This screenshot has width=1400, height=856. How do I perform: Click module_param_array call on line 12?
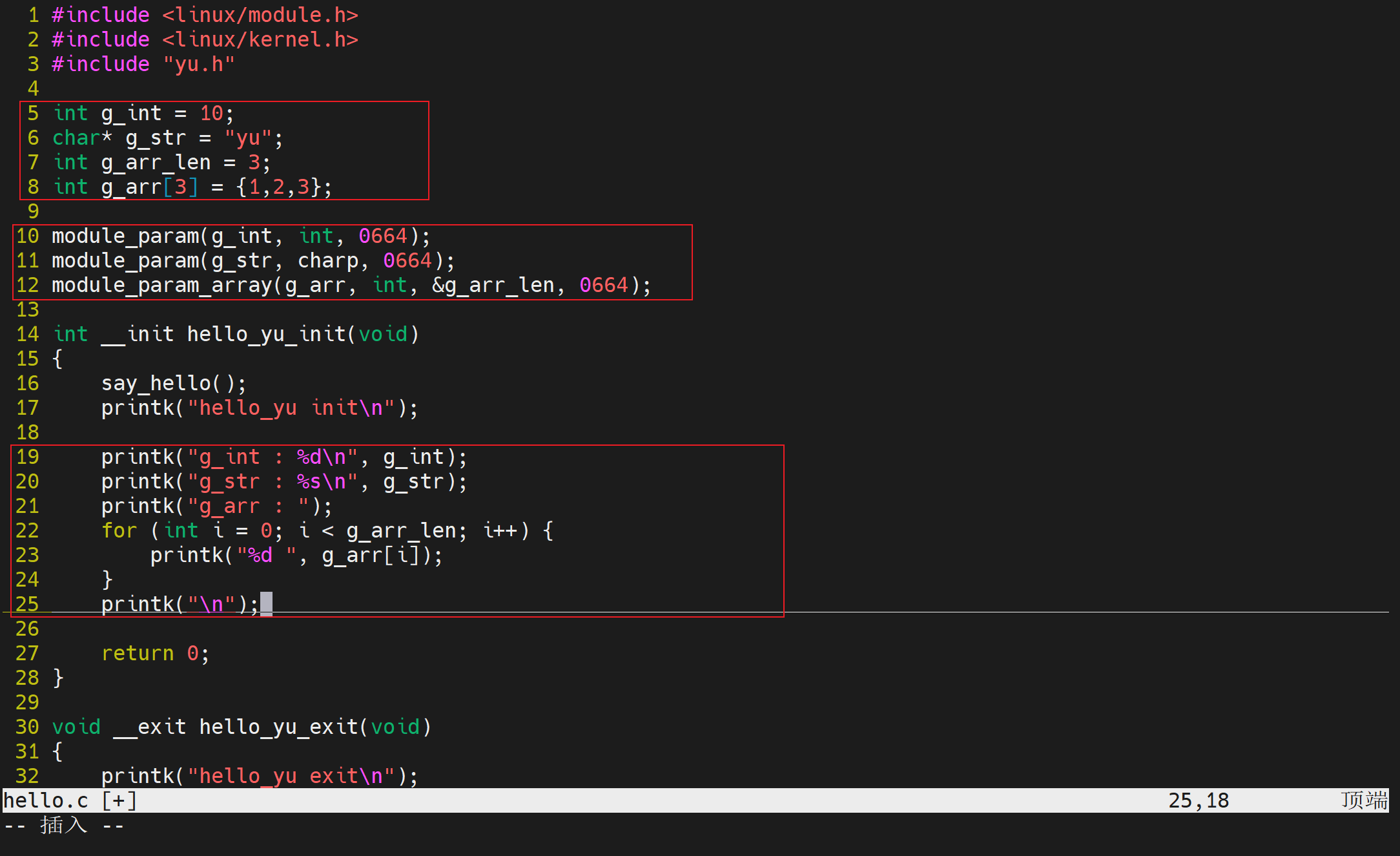(161, 285)
